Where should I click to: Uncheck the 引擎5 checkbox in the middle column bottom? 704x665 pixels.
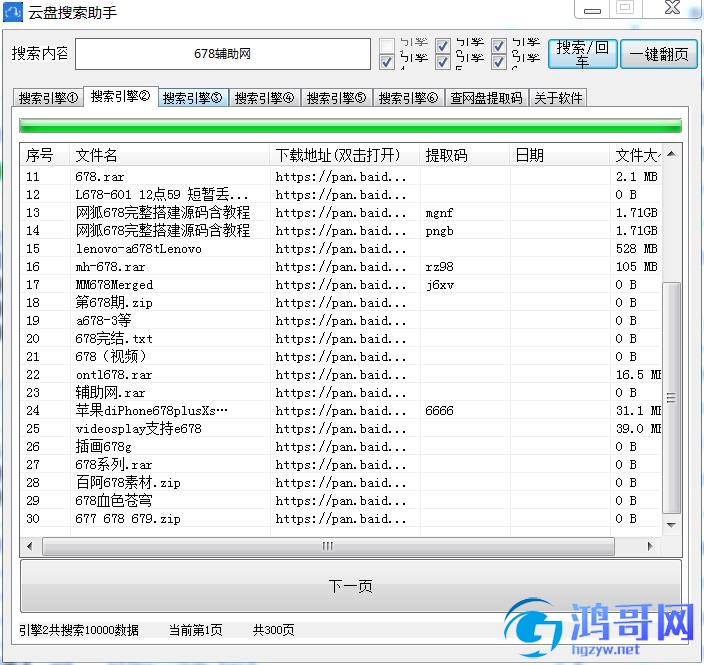tap(443, 62)
